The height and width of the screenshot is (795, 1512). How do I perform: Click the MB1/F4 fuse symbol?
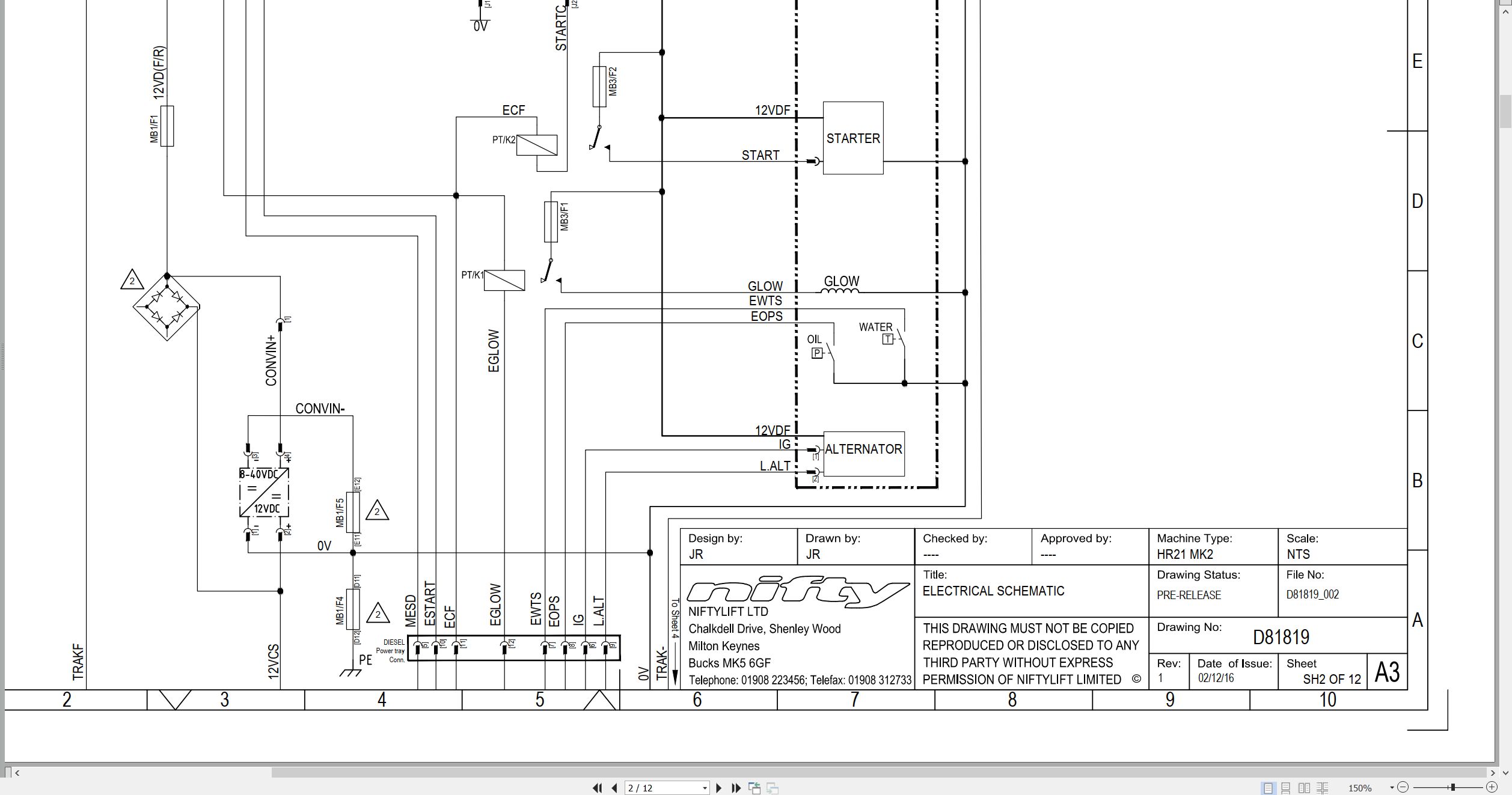354,609
